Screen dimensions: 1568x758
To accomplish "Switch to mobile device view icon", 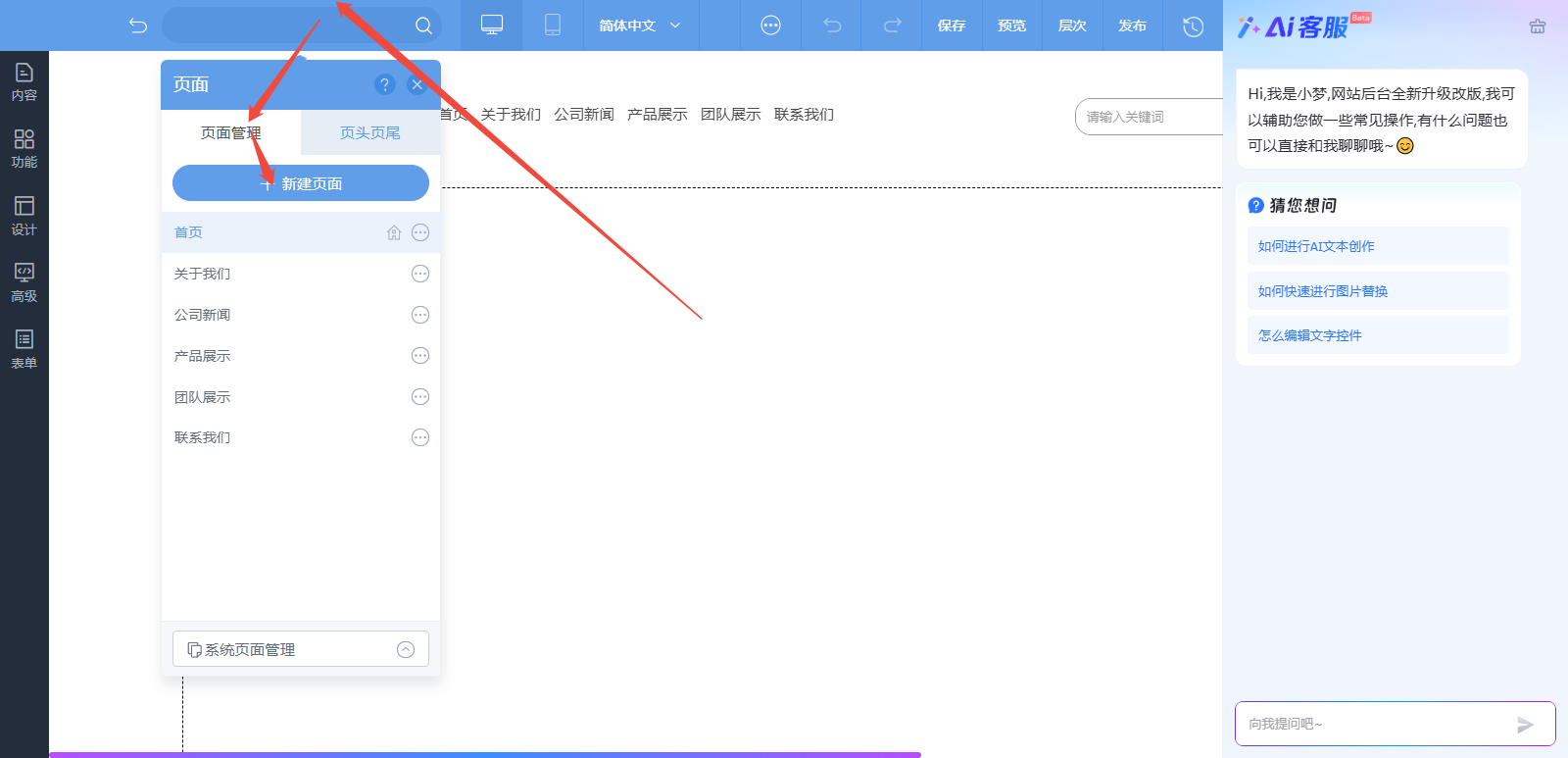I will 553,25.
